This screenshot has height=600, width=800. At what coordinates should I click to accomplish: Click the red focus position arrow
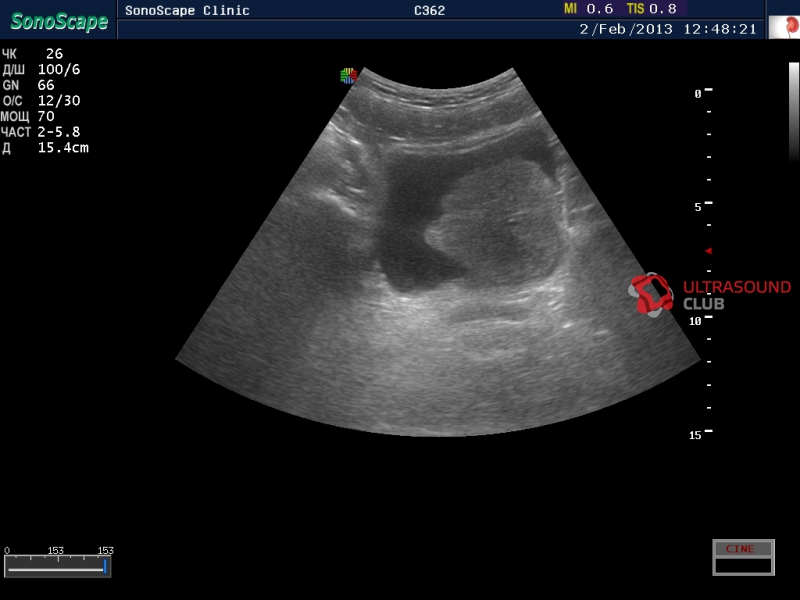click(709, 251)
